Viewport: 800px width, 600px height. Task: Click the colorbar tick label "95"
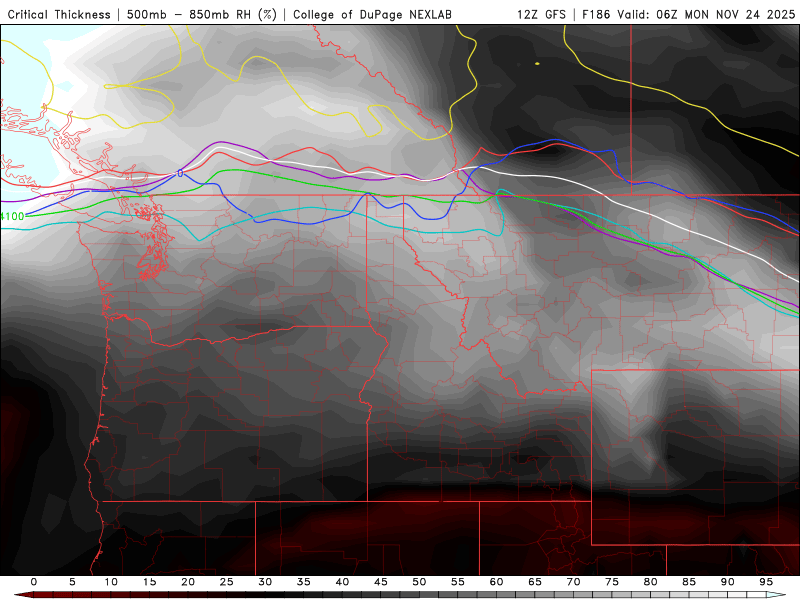pyautogui.click(x=766, y=582)
